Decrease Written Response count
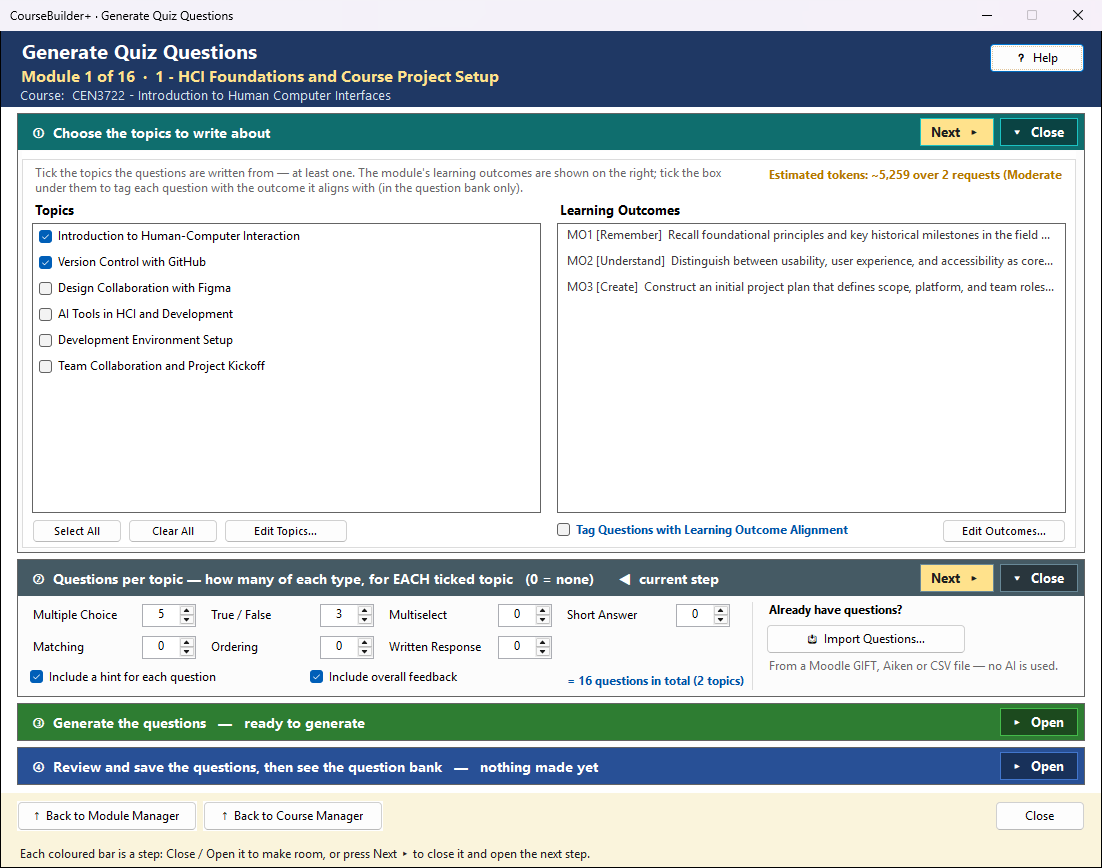This screenshot has width=1102, height=868. (x=543, y=652)
